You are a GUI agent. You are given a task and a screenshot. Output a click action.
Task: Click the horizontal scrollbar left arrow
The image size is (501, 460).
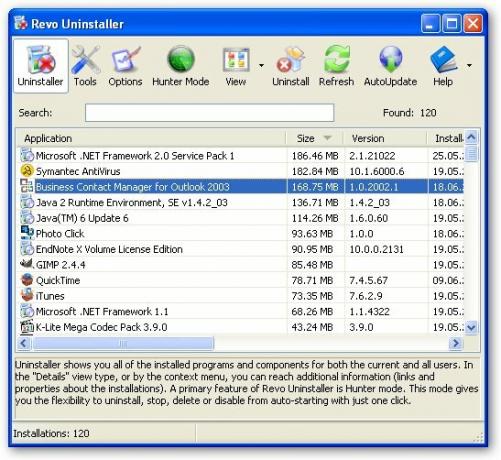(24, 343)
